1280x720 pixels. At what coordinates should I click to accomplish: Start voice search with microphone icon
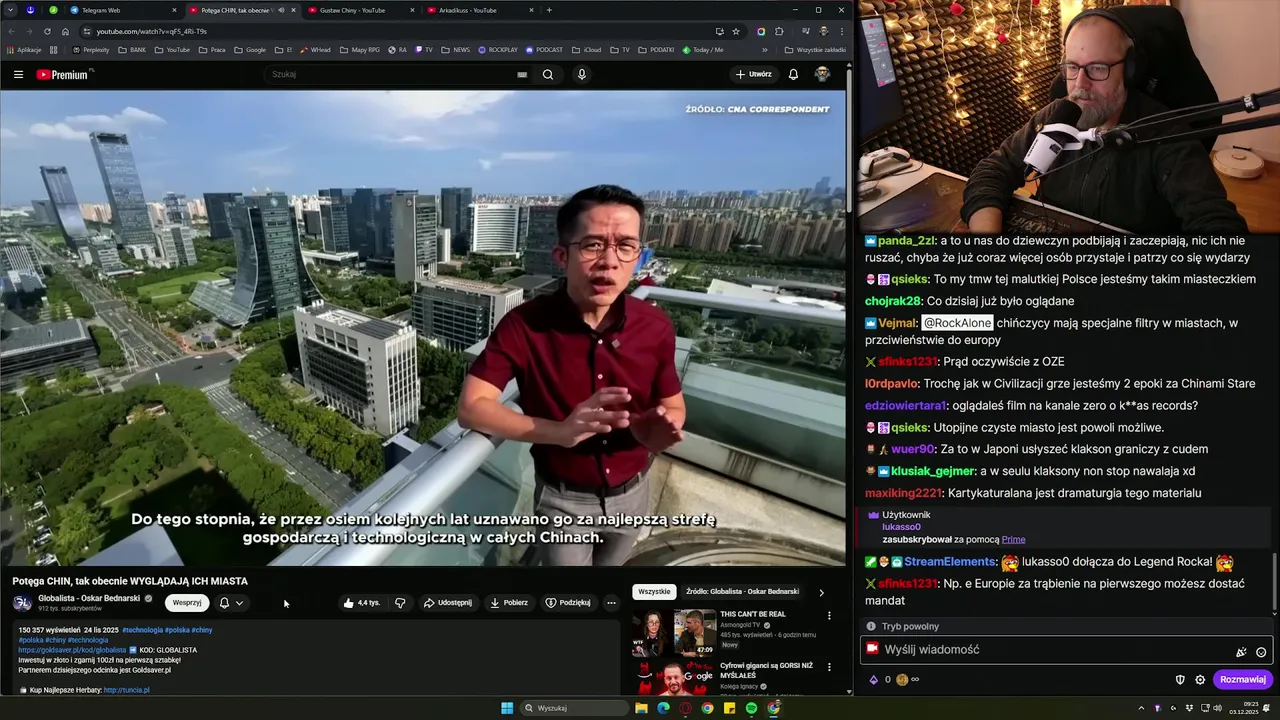point(582,74)
